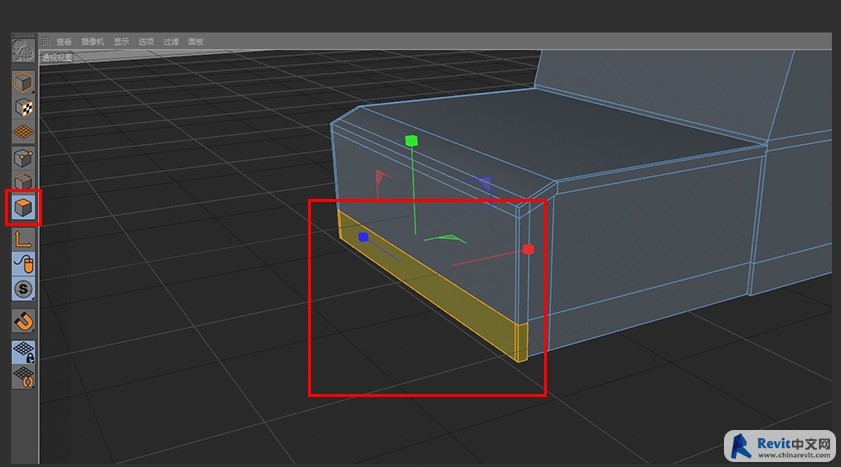Click the viewport menu grip icon
The width and height of the screenshot is (841, 467).
click(46, 41)
